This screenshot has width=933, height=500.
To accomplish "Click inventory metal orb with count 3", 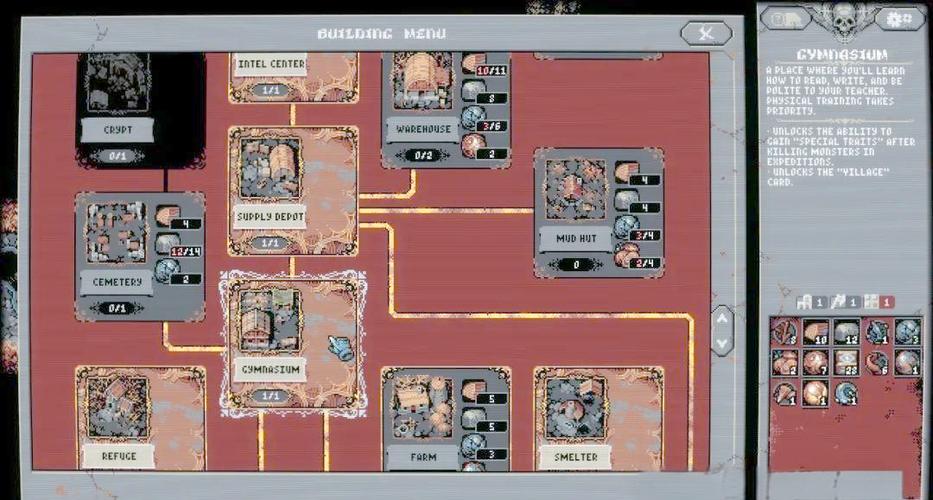I will pos(908,332).
